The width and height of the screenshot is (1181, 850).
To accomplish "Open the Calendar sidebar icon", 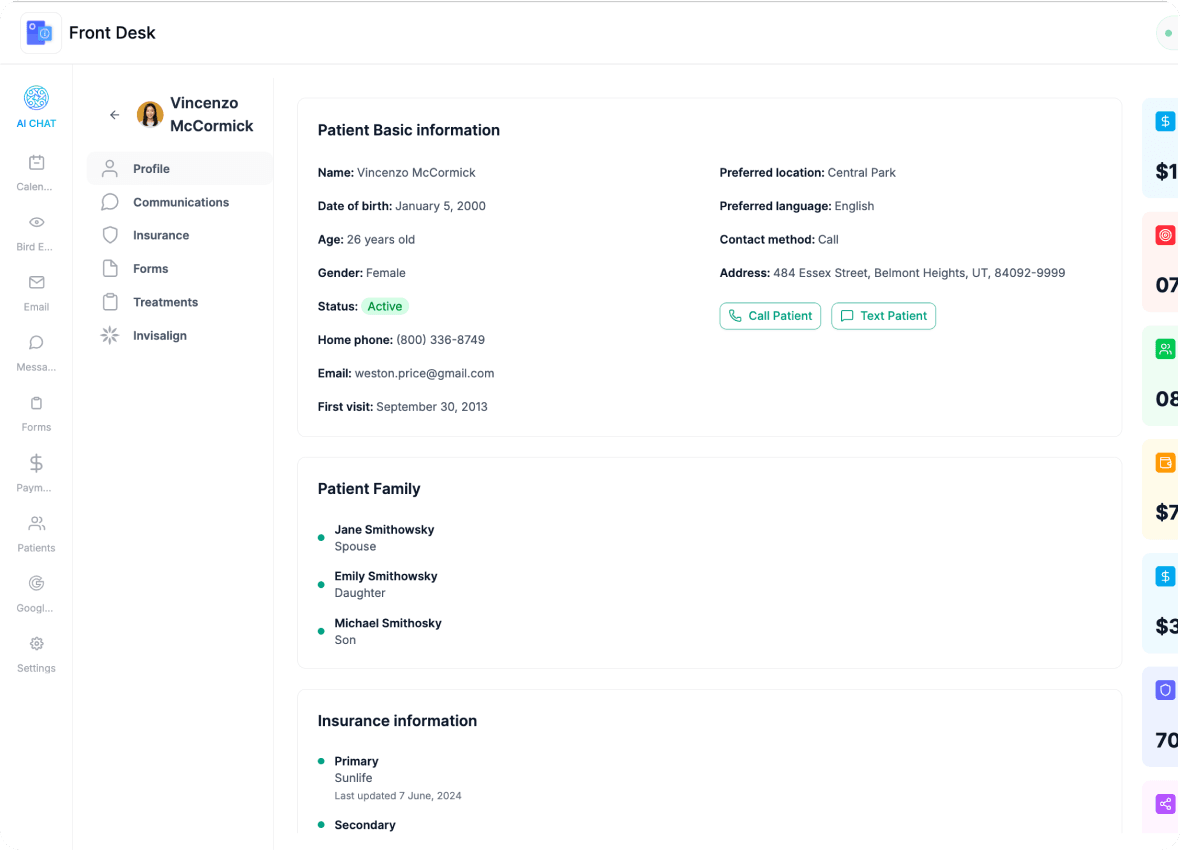I will [x=36, y=163].
